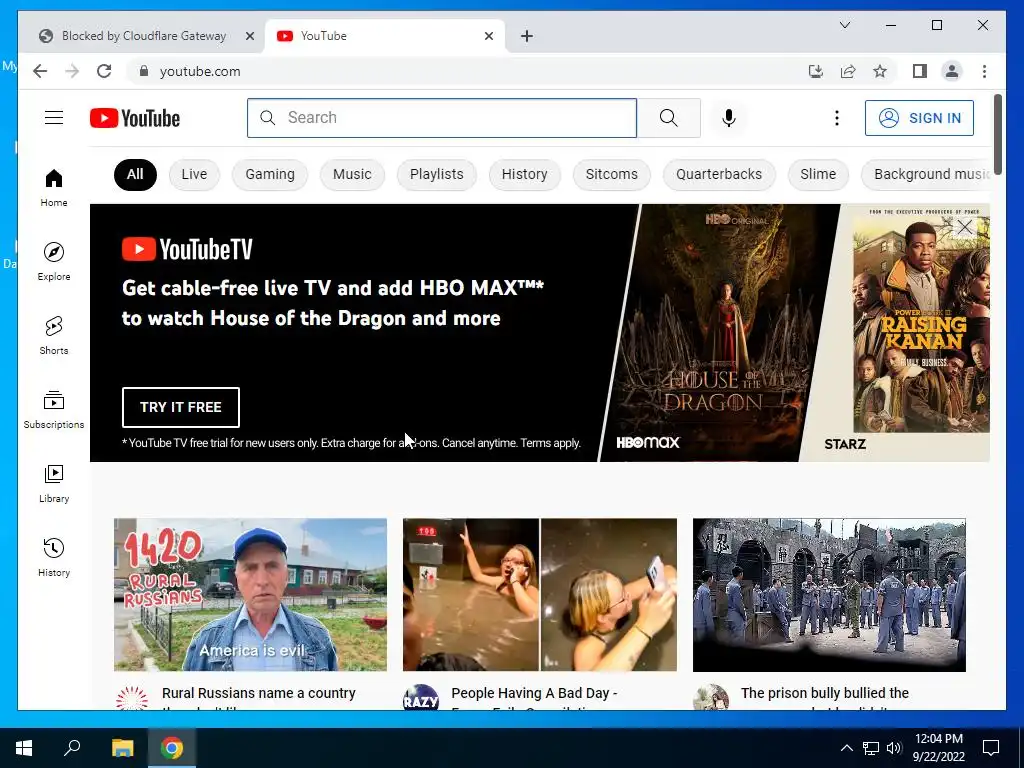Image resolution: width=1024 pixels, height=768 pixels.
Task: Select the Background music chip
Action: click(x=927, y=174)
